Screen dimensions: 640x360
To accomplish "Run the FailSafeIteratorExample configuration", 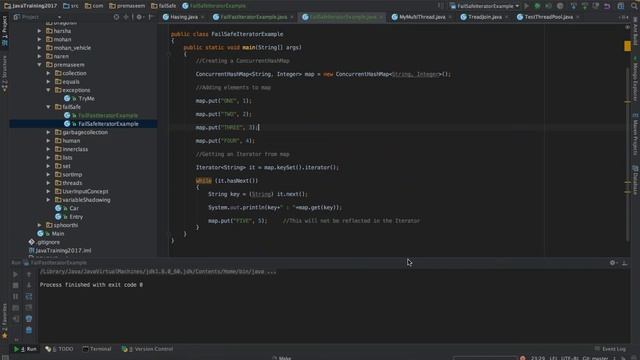I will coord(527,6).
